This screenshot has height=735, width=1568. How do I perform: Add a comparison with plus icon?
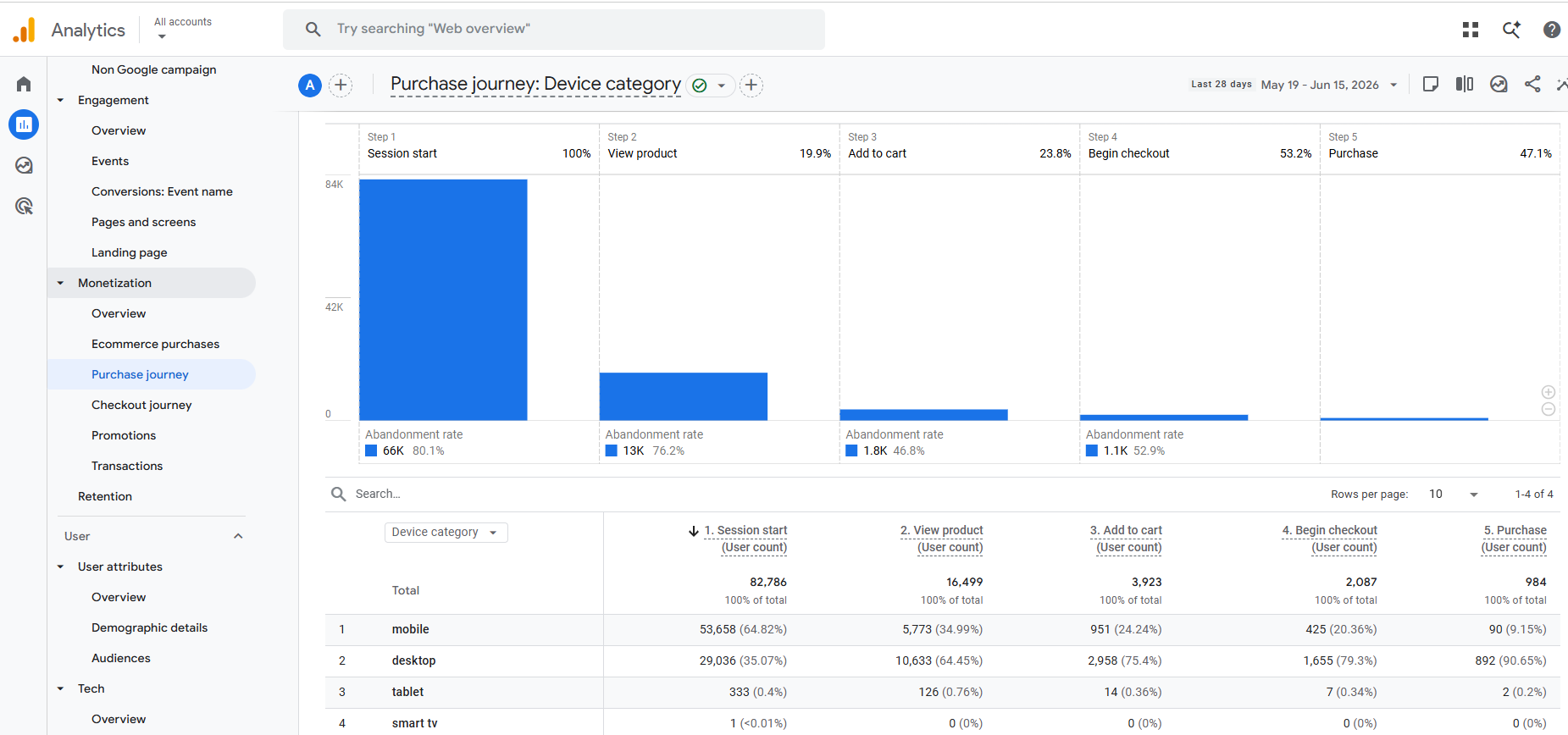click(x=341, y=85)
